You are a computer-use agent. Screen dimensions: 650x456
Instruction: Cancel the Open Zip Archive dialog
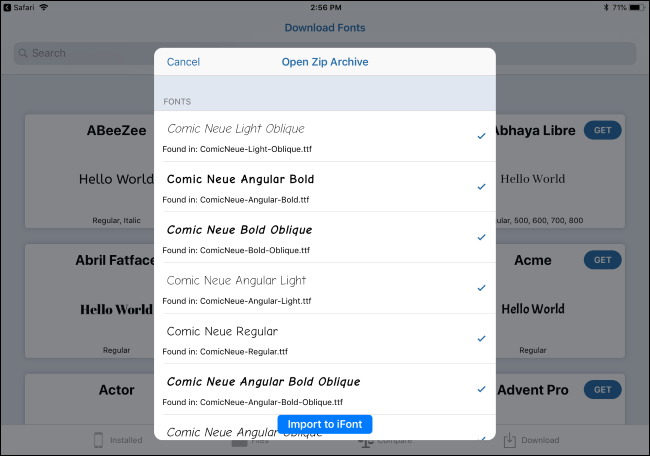(183, 62)
